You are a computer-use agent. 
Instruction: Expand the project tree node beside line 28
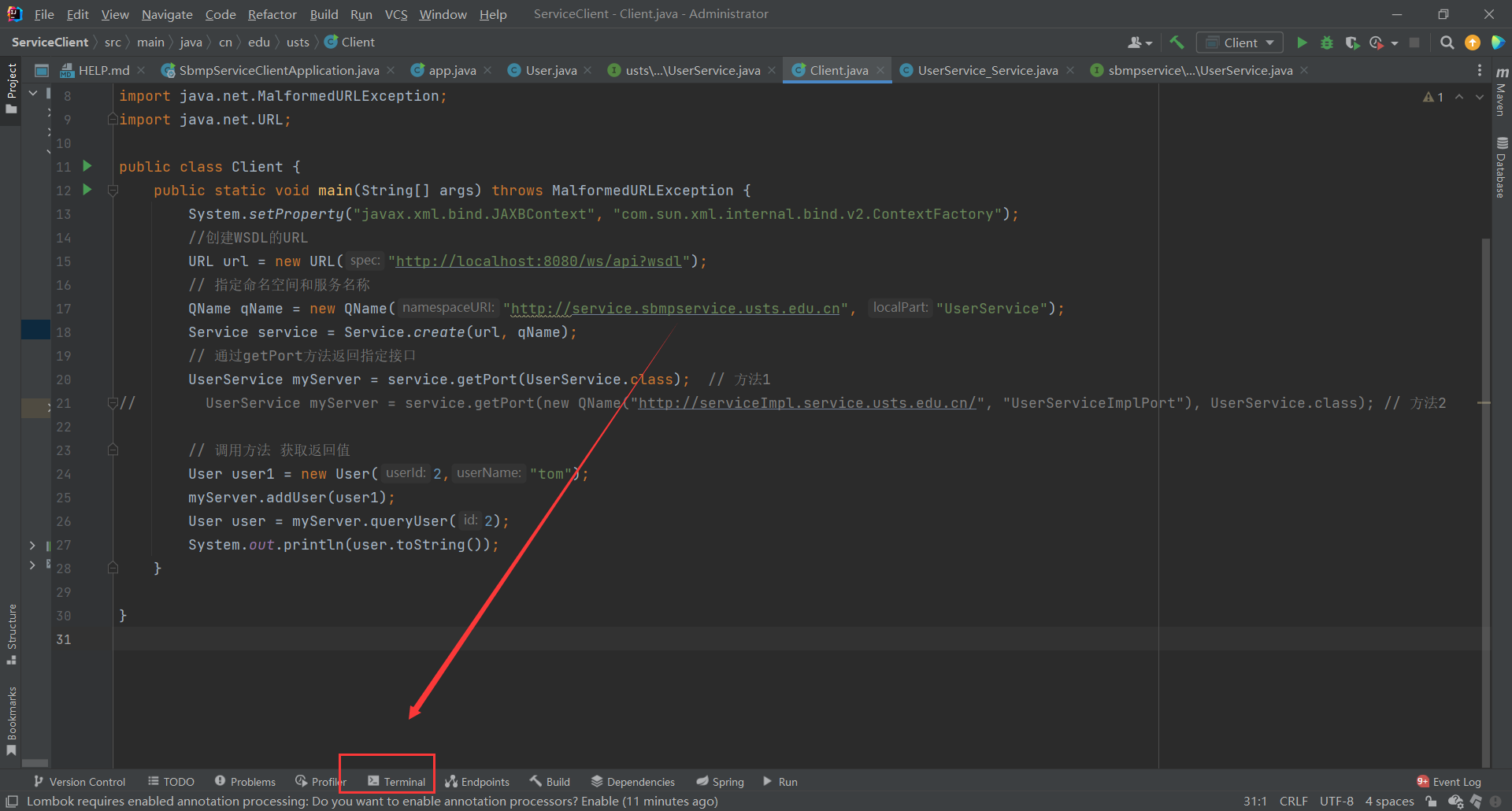click(32, 565)
